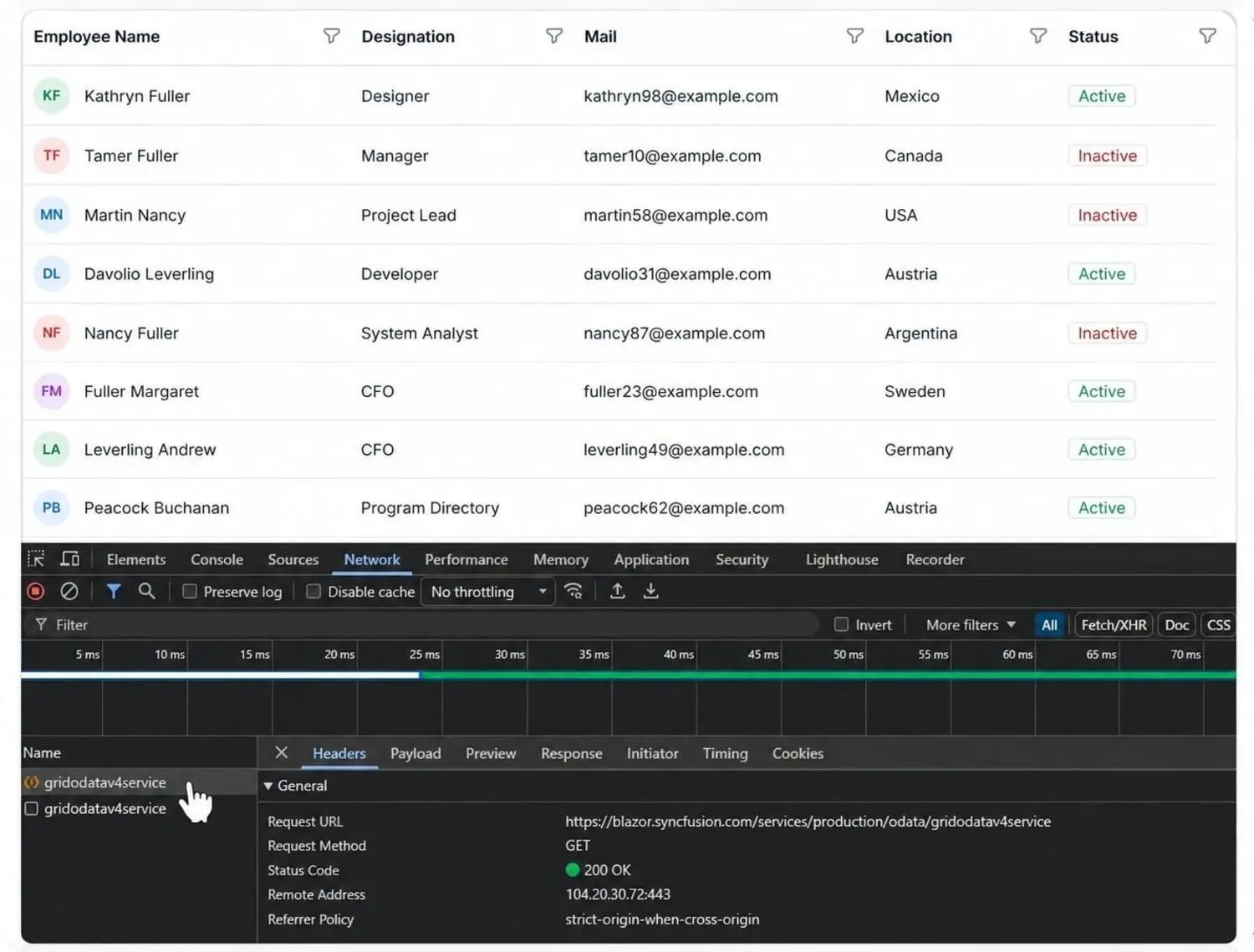Click PB avatar for Peacock Buchanan
The image size is (1254, 952).
pyautogui.click(x=52, y=508)
